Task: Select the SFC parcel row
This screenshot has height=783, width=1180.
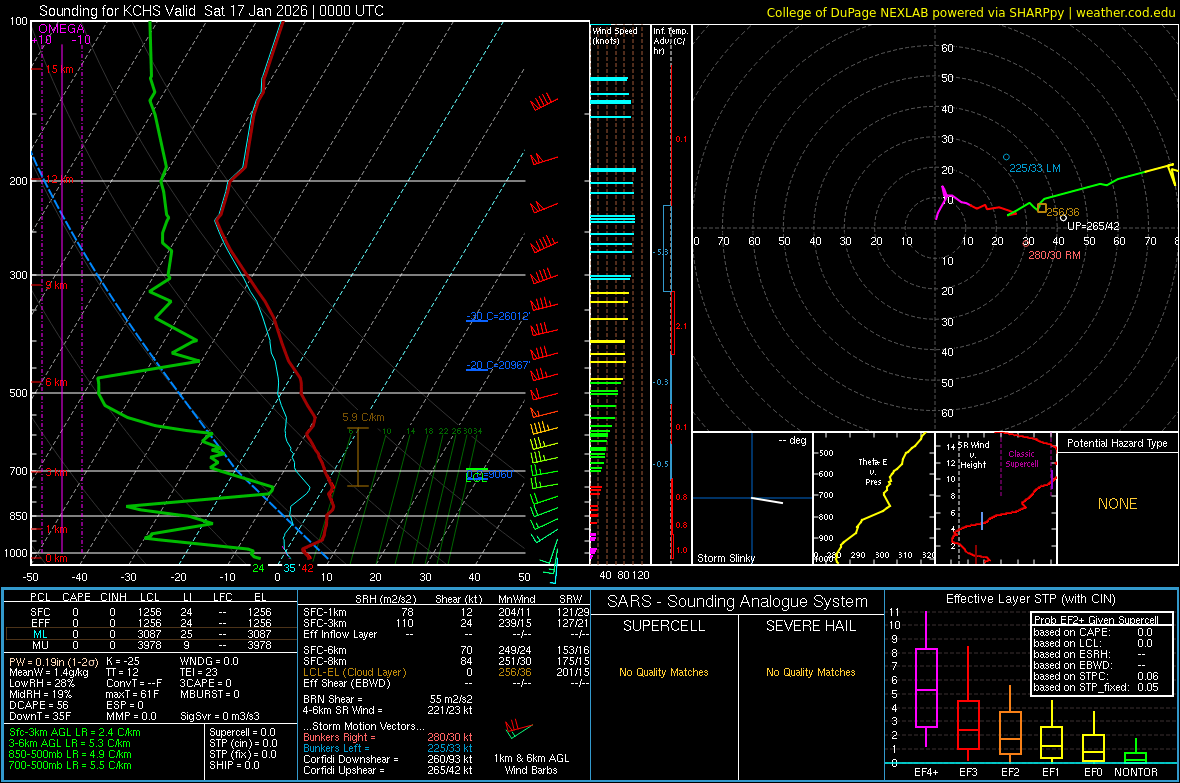Action: click(151, 612)
